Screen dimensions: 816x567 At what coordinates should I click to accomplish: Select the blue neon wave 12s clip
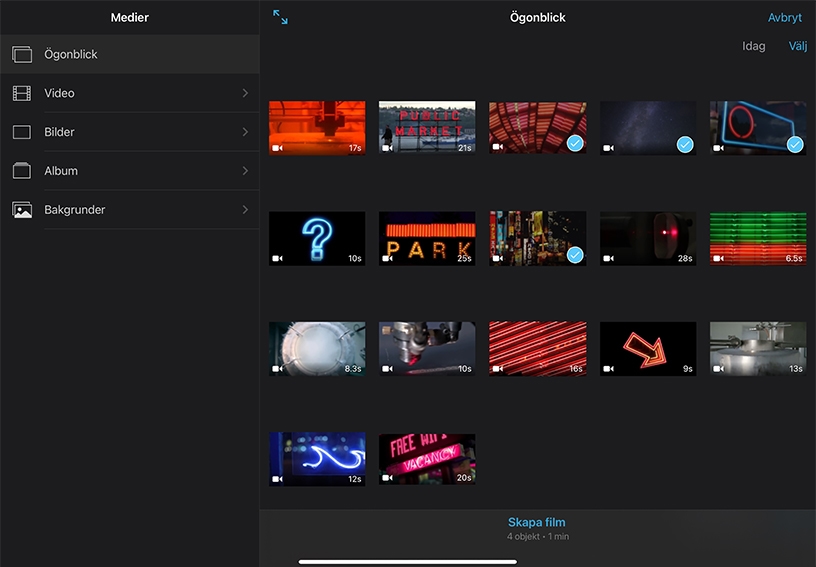click(317, 459)
